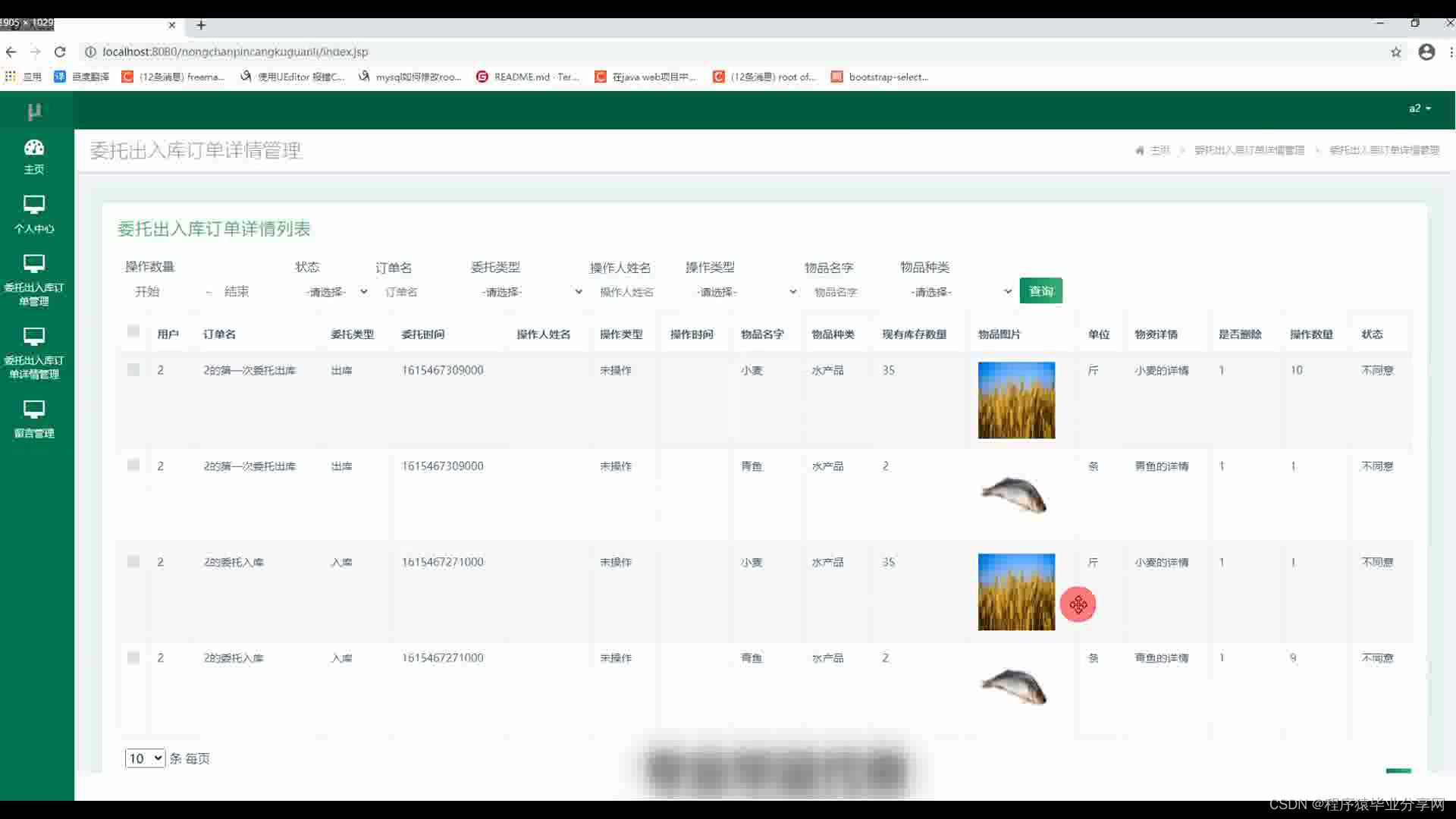Screen dimensions: 1456x819
Task: Open the rows-per-page 10 dropdown
Action: click(x=145, y=758)
